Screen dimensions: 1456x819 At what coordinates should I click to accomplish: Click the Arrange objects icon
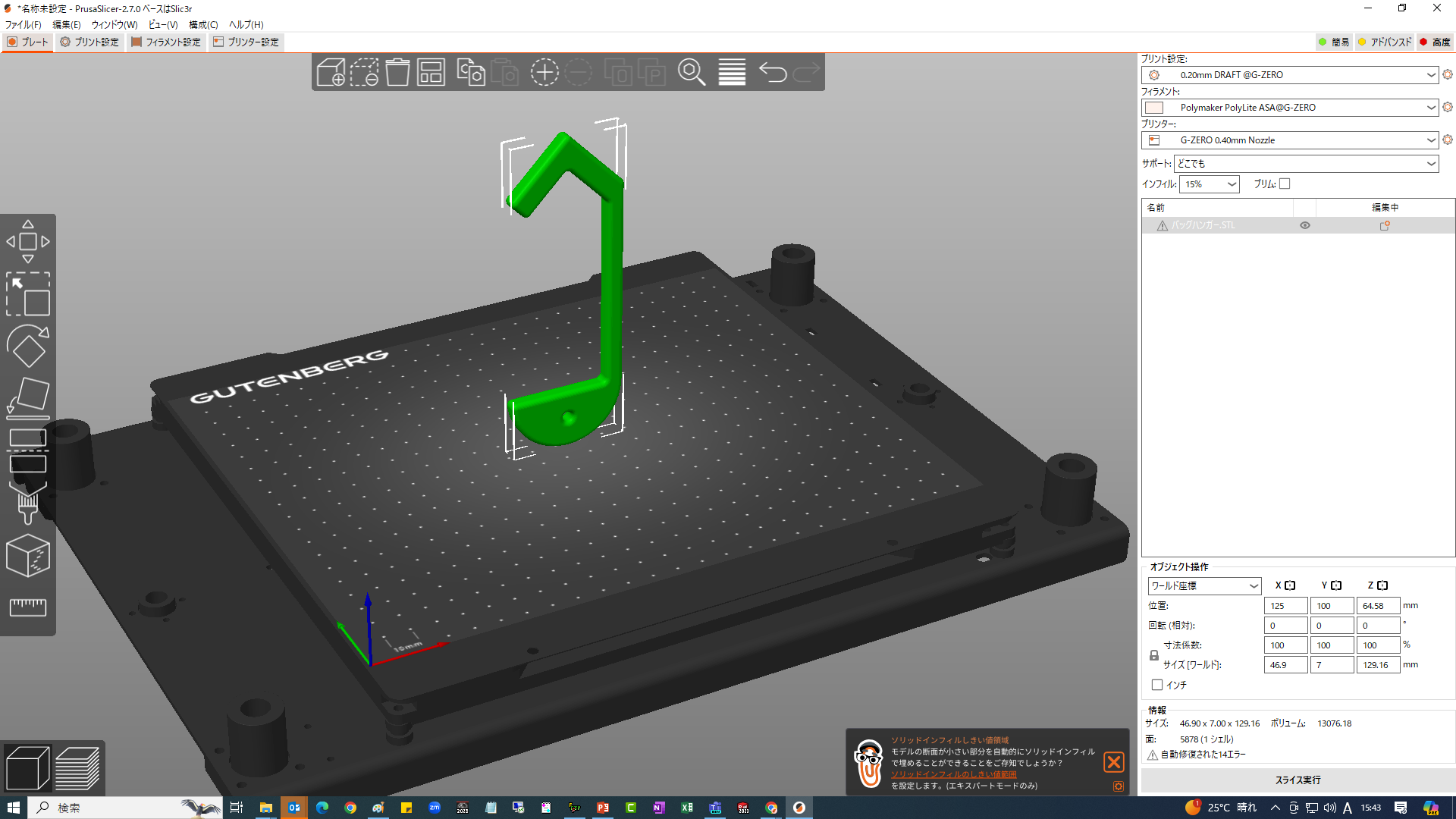click(431, 72)
